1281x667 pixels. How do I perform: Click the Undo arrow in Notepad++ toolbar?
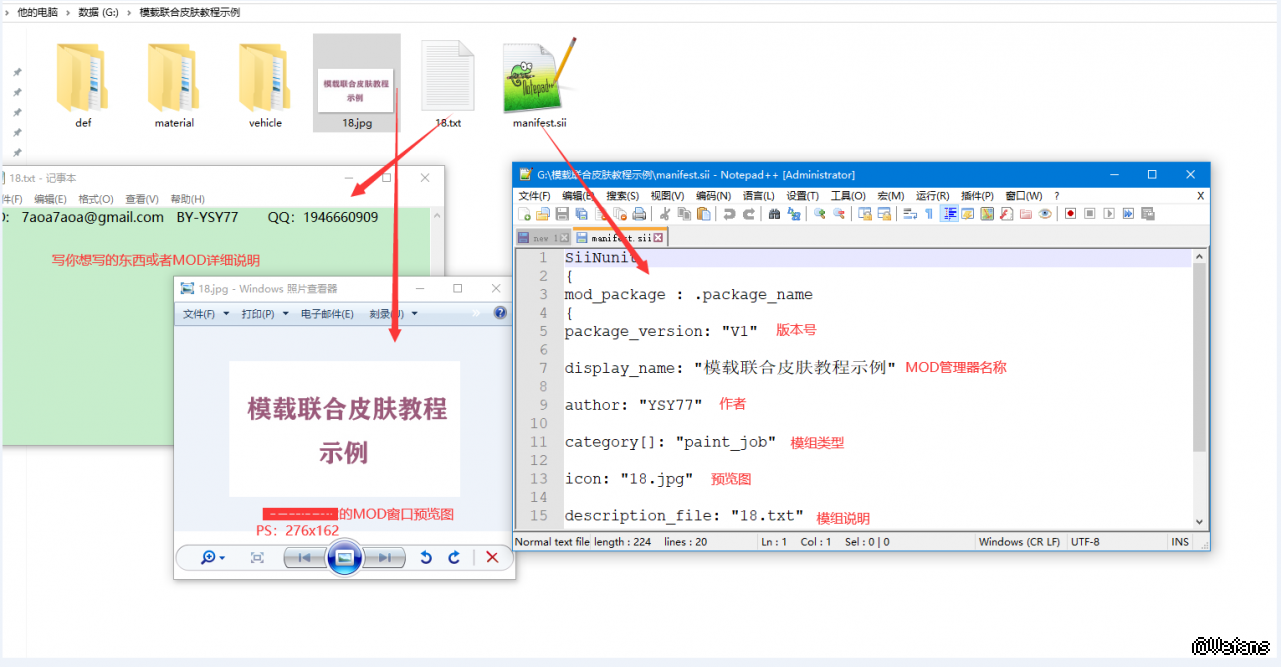coord(729,214)
